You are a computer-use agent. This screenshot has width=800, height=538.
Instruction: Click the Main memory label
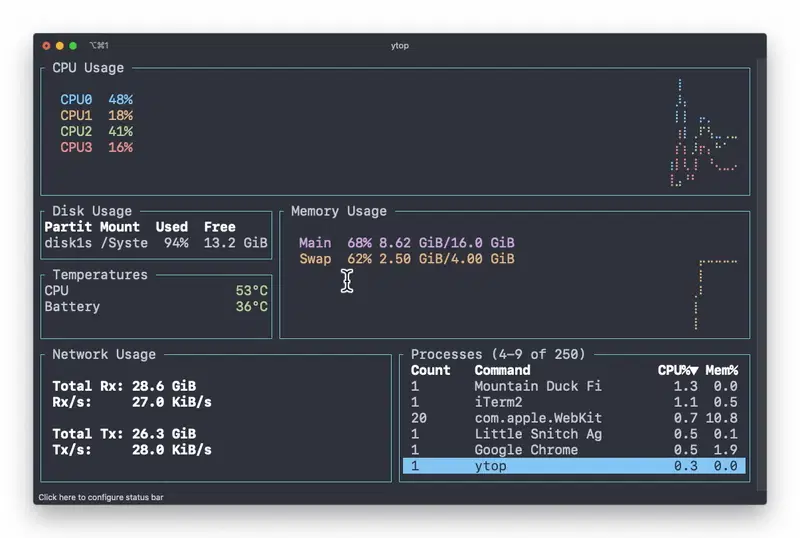tap(315, 243)
